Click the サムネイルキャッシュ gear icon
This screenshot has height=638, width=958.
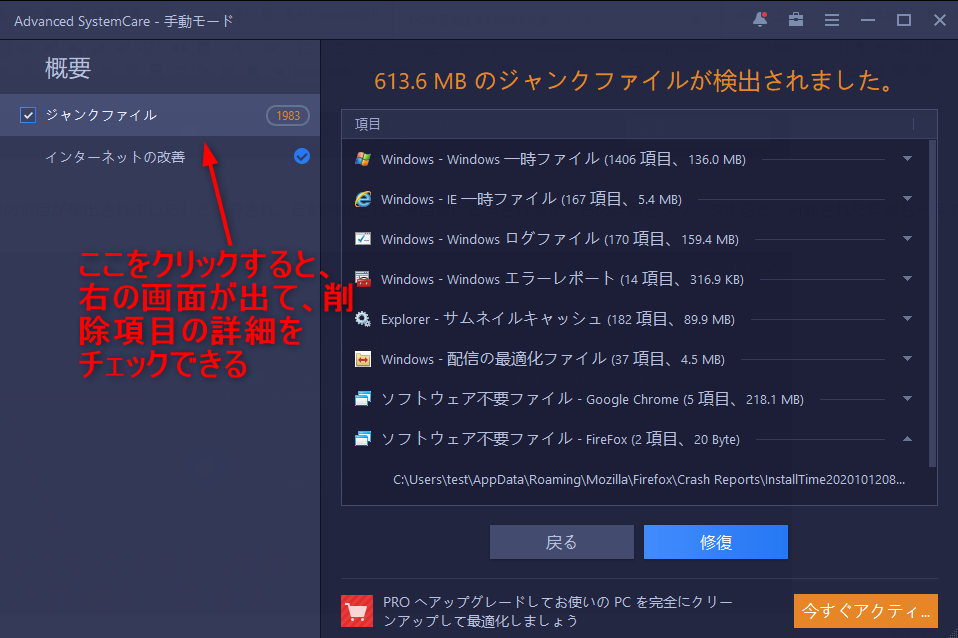[363, 319]
